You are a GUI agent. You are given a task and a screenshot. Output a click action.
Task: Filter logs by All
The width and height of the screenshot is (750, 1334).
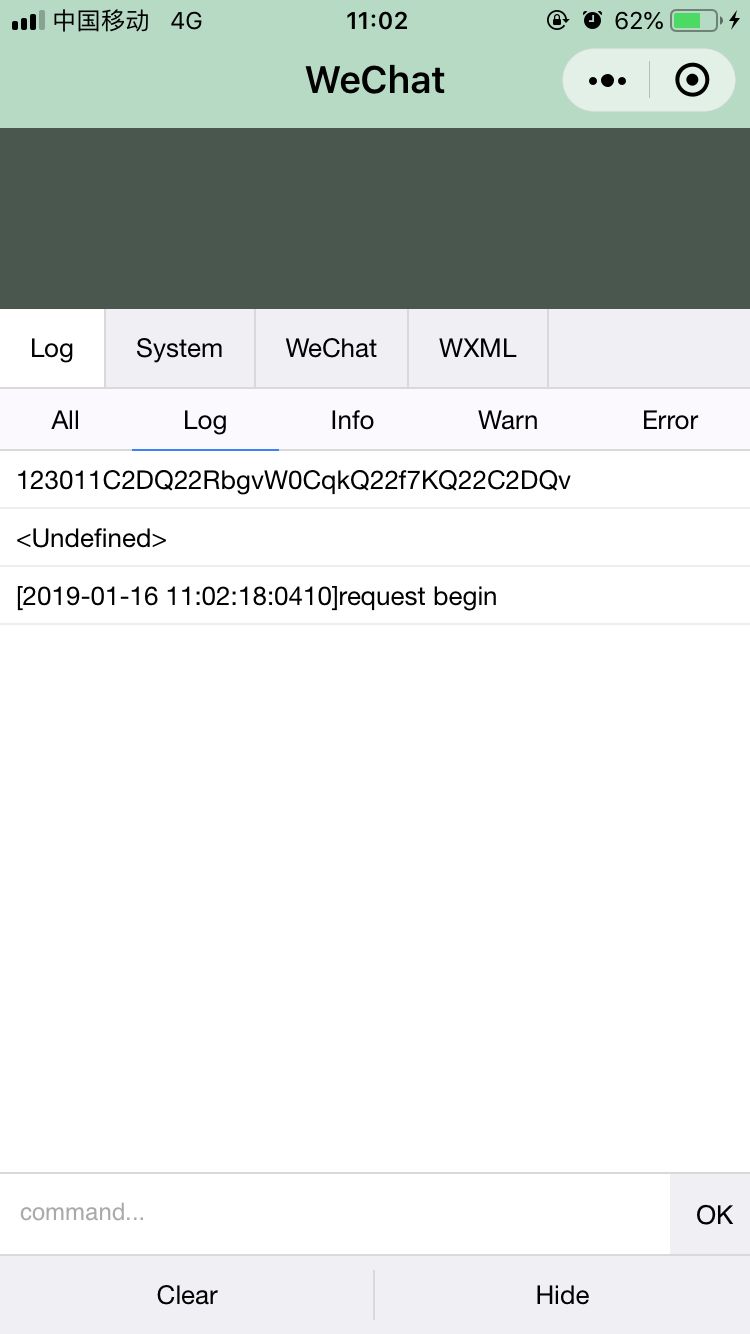[65, 420]
